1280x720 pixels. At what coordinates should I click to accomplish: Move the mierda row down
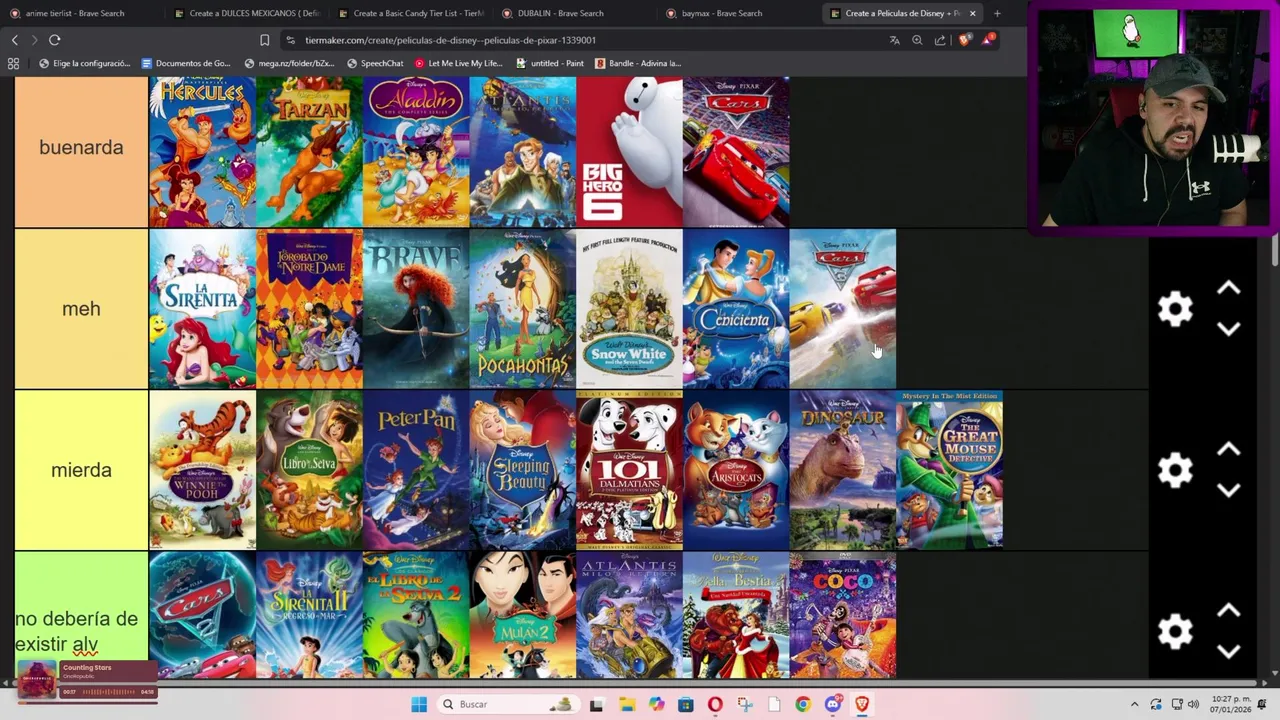coord(1229,489)
